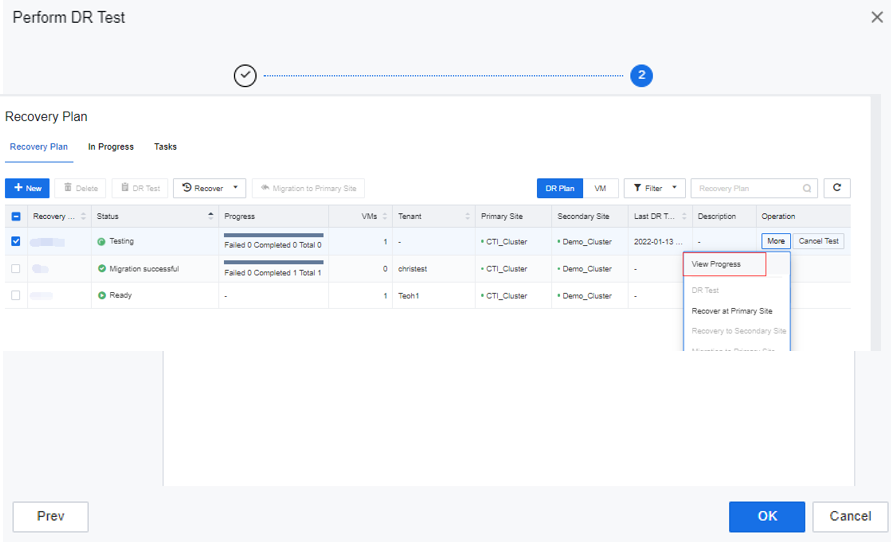Click the New button
This screenshot has height=547, width=895.
pos(27,188)
